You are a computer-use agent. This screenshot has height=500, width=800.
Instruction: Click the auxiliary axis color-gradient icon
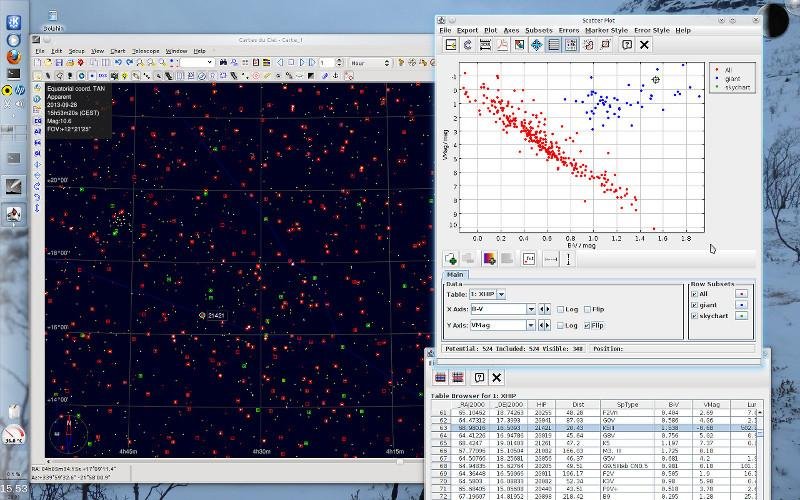(x=489, y=258)
